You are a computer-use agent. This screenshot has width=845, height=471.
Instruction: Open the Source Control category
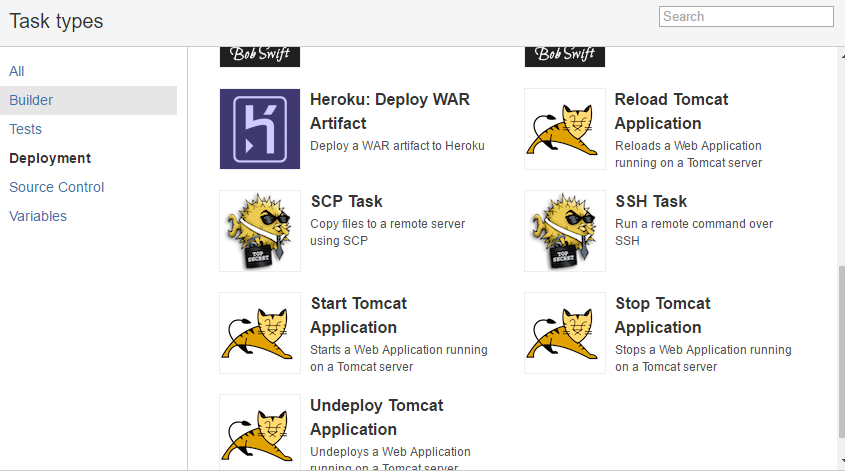(x=57, y=187)
